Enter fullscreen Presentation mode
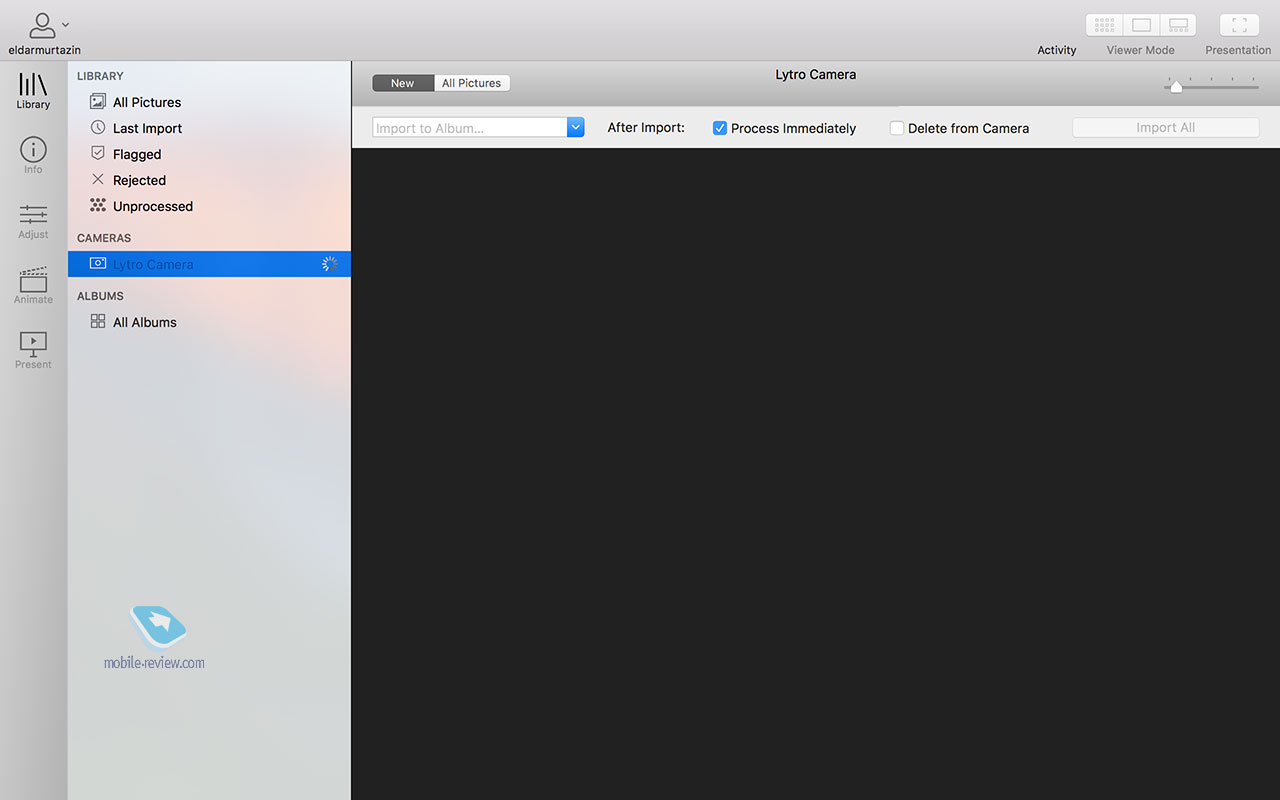Image resolution: width=1280 pixels, height=800 pixels. (1239, 25)
